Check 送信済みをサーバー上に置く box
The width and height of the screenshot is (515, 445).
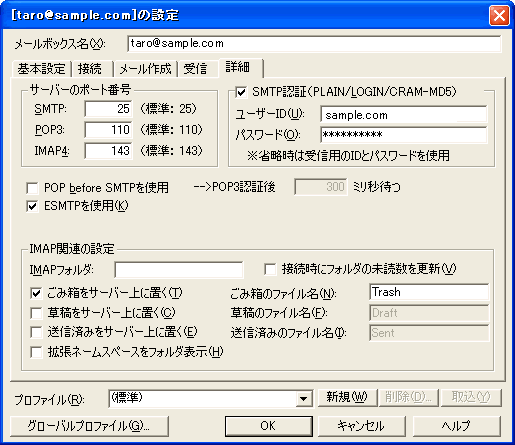pyautogui.click(x=36, y=332)
